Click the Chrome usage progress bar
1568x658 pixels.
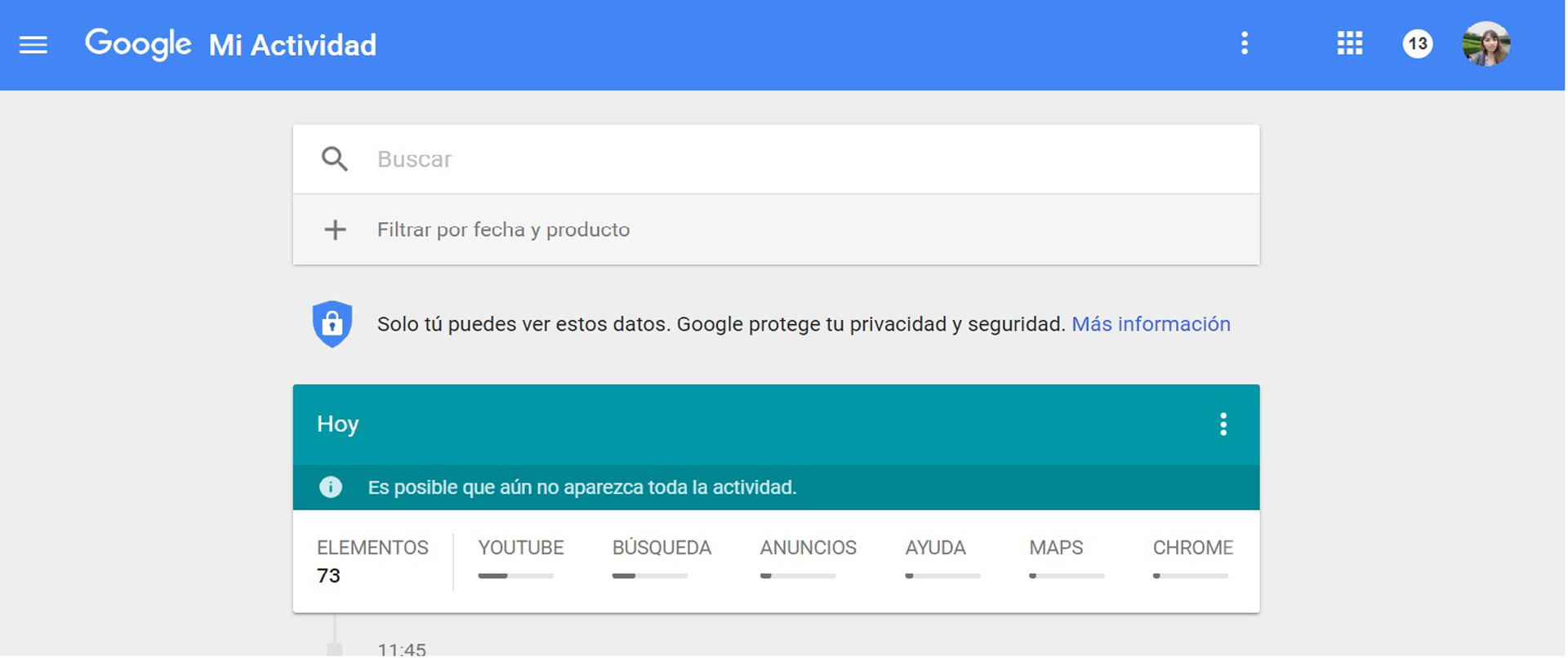click(x=1191, y=576)
